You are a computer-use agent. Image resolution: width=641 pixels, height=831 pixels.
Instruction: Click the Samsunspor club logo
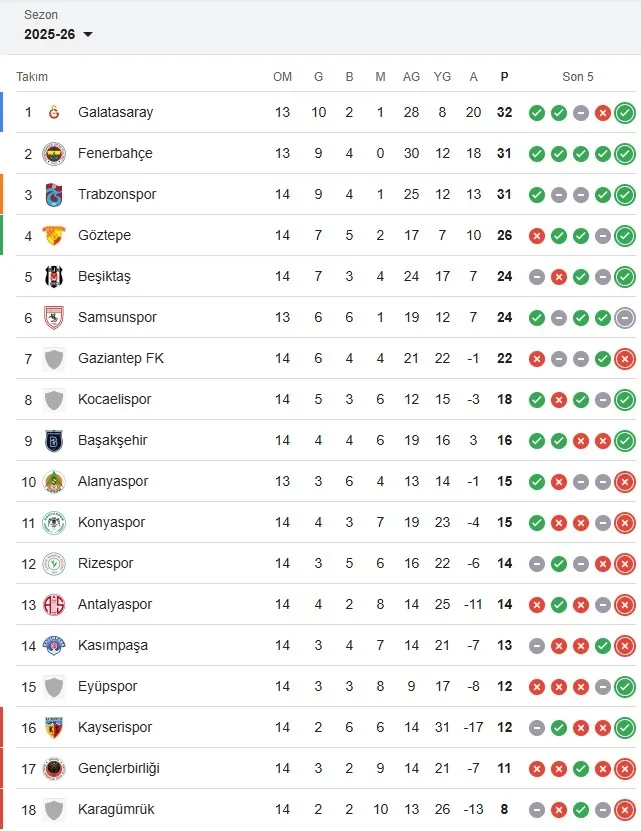[54, 317]
